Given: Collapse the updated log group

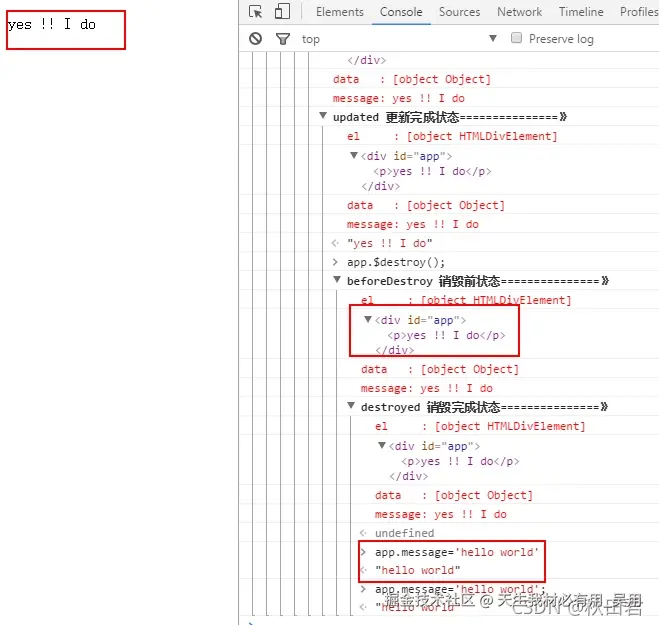Looking at the screenshot, I should pos(323,115).
